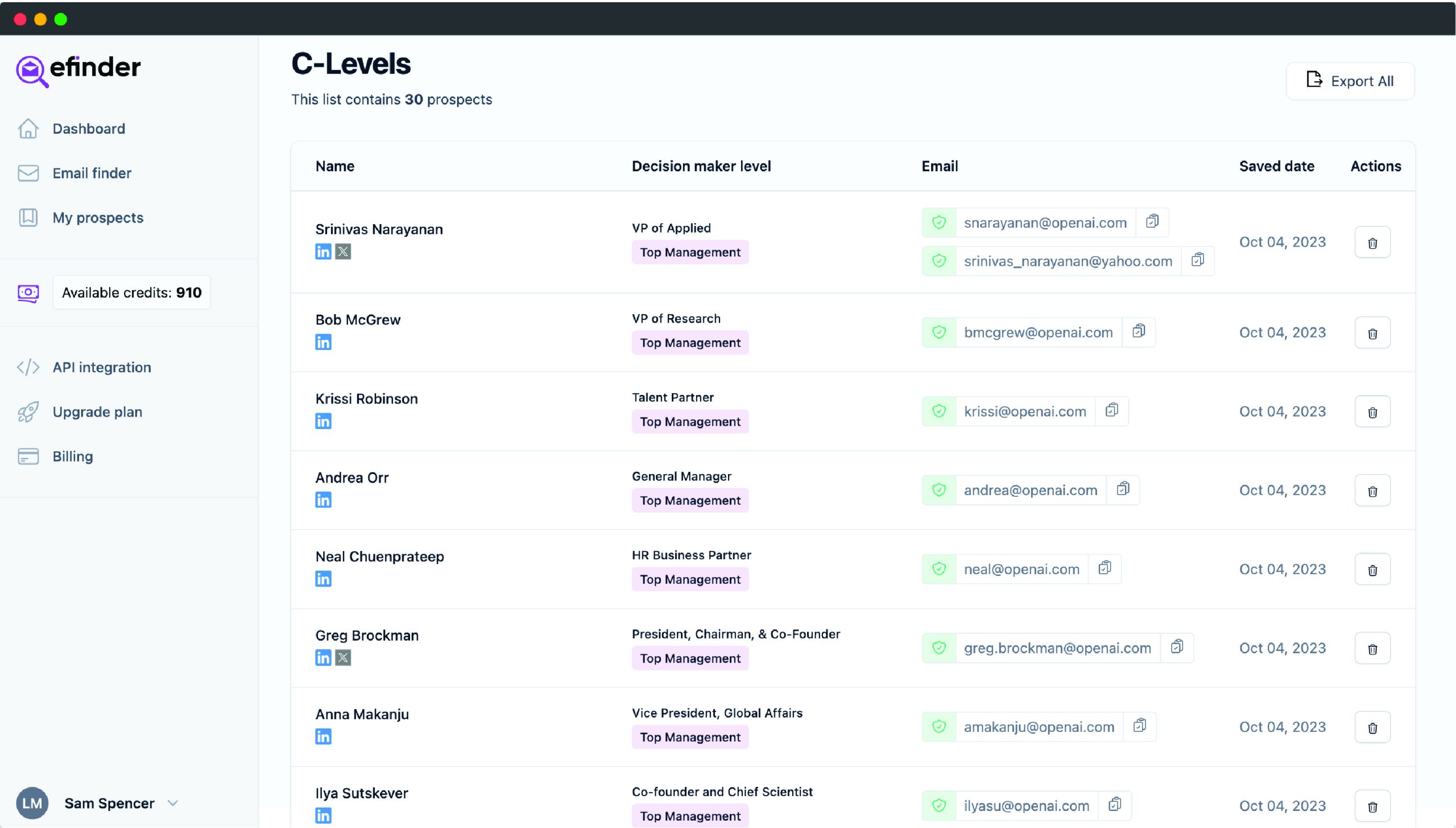The image size is (1456, 828).
Task: Open Anna Makanju's LinkedIn page
Action: pyautogui.click(x=322, y=736)
